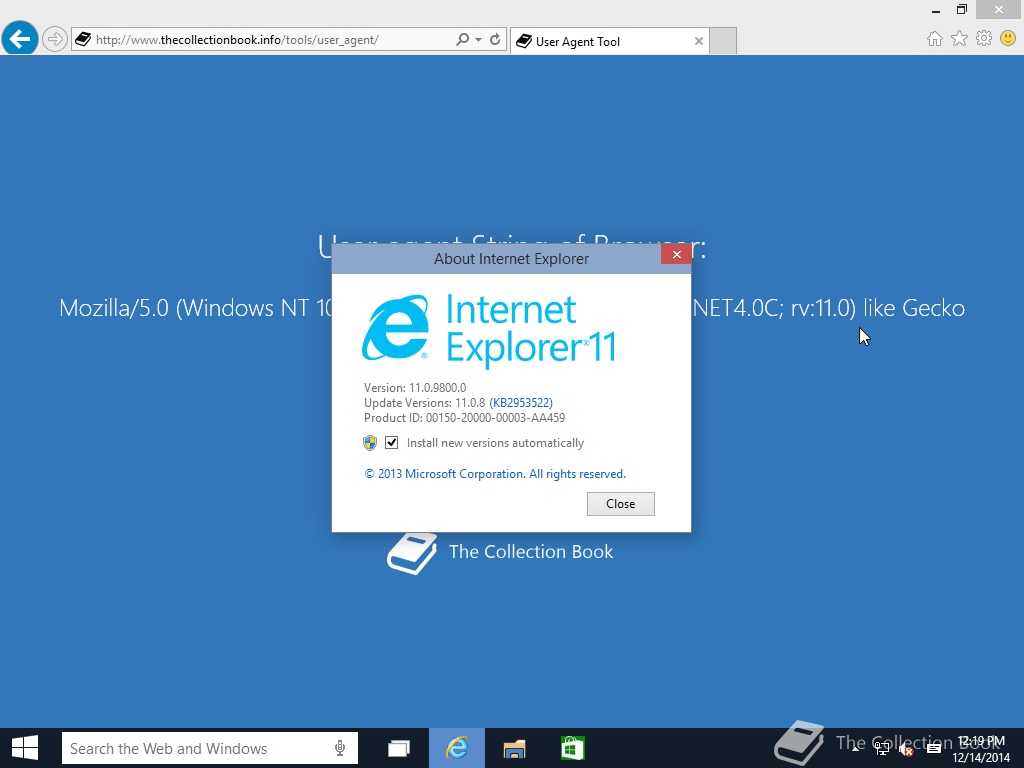The width and height of the screenshot is (1024, 768).
Task: Expand the address bar autocomplete dropdown arrow
Action: point(479,40)
